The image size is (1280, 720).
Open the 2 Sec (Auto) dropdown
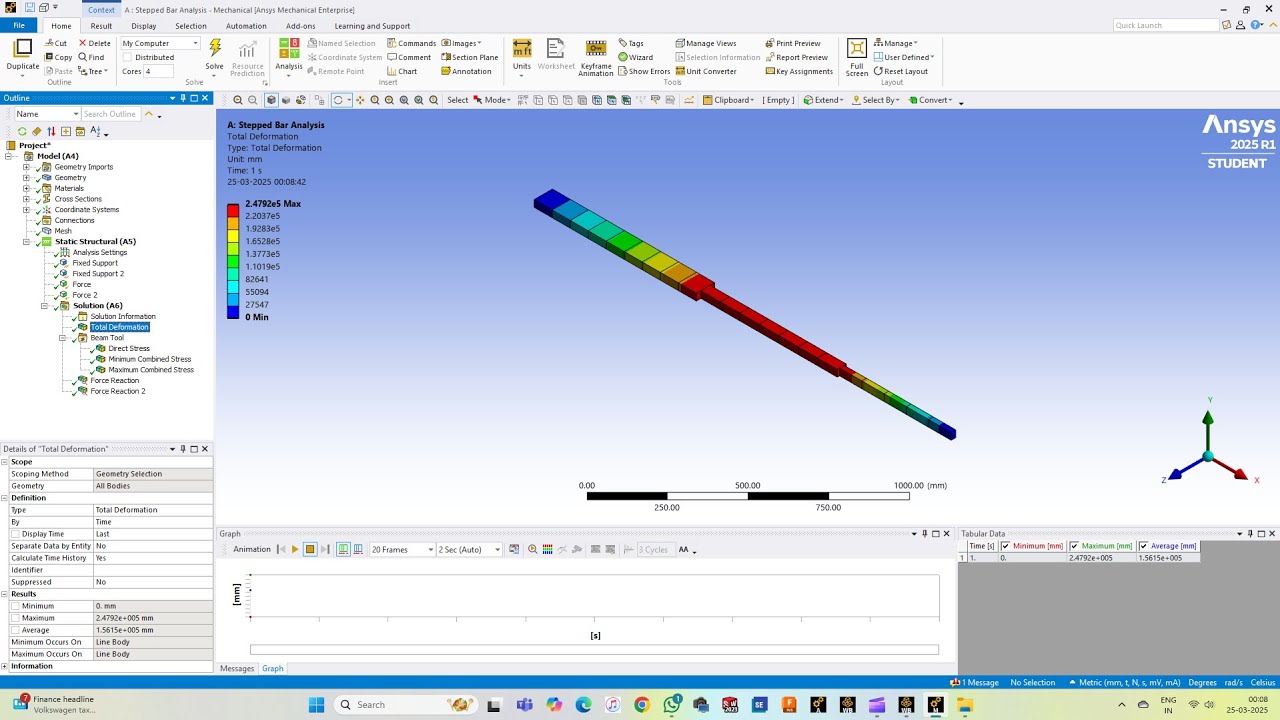[x=469, y=549]
